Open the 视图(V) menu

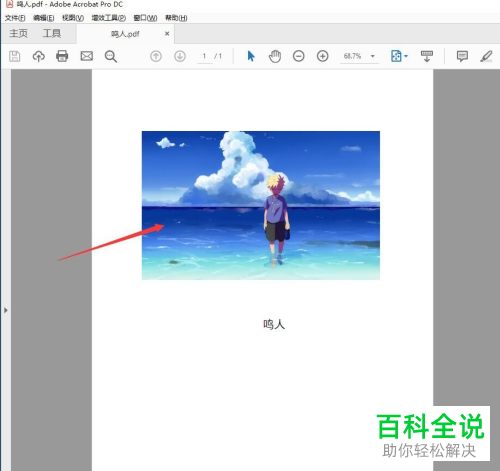pos(73,18)
